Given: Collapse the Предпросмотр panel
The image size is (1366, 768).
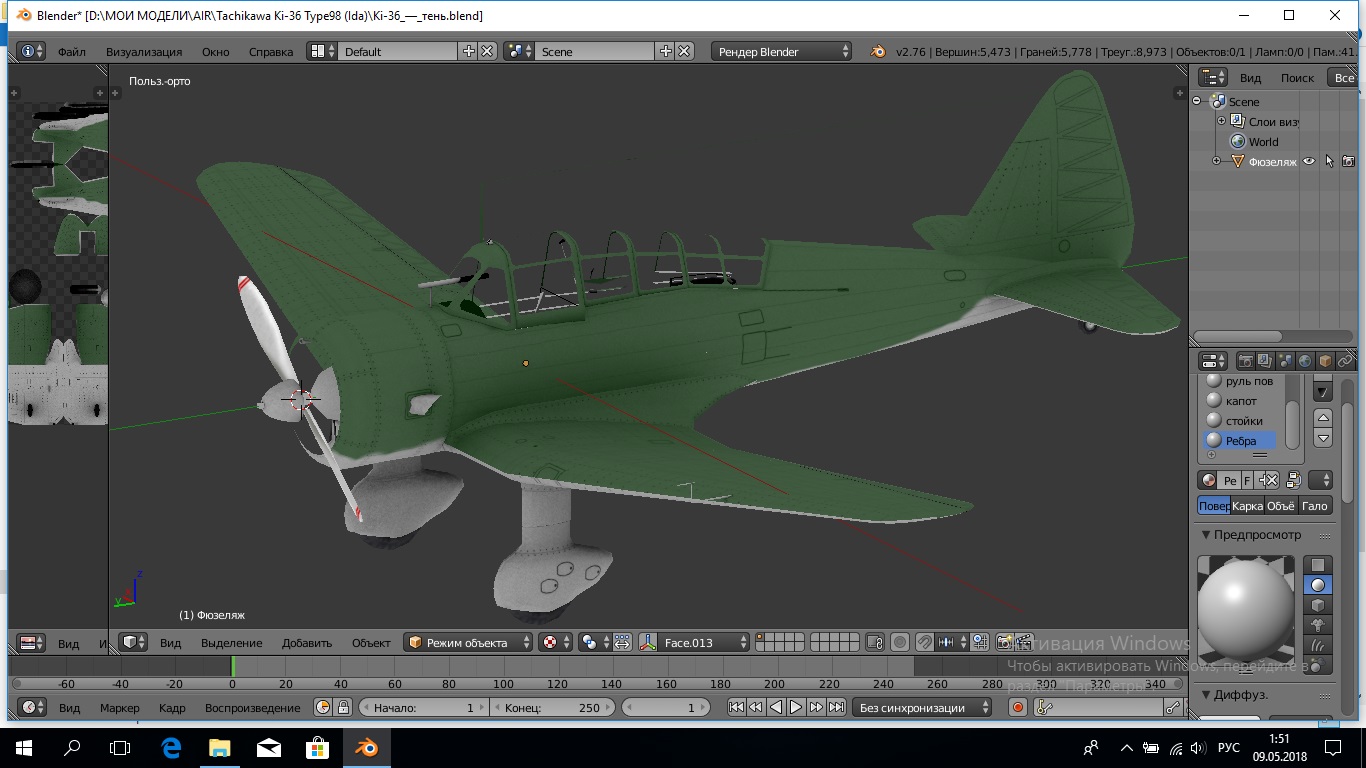Looking at the screenshot, I should 1257,535.
